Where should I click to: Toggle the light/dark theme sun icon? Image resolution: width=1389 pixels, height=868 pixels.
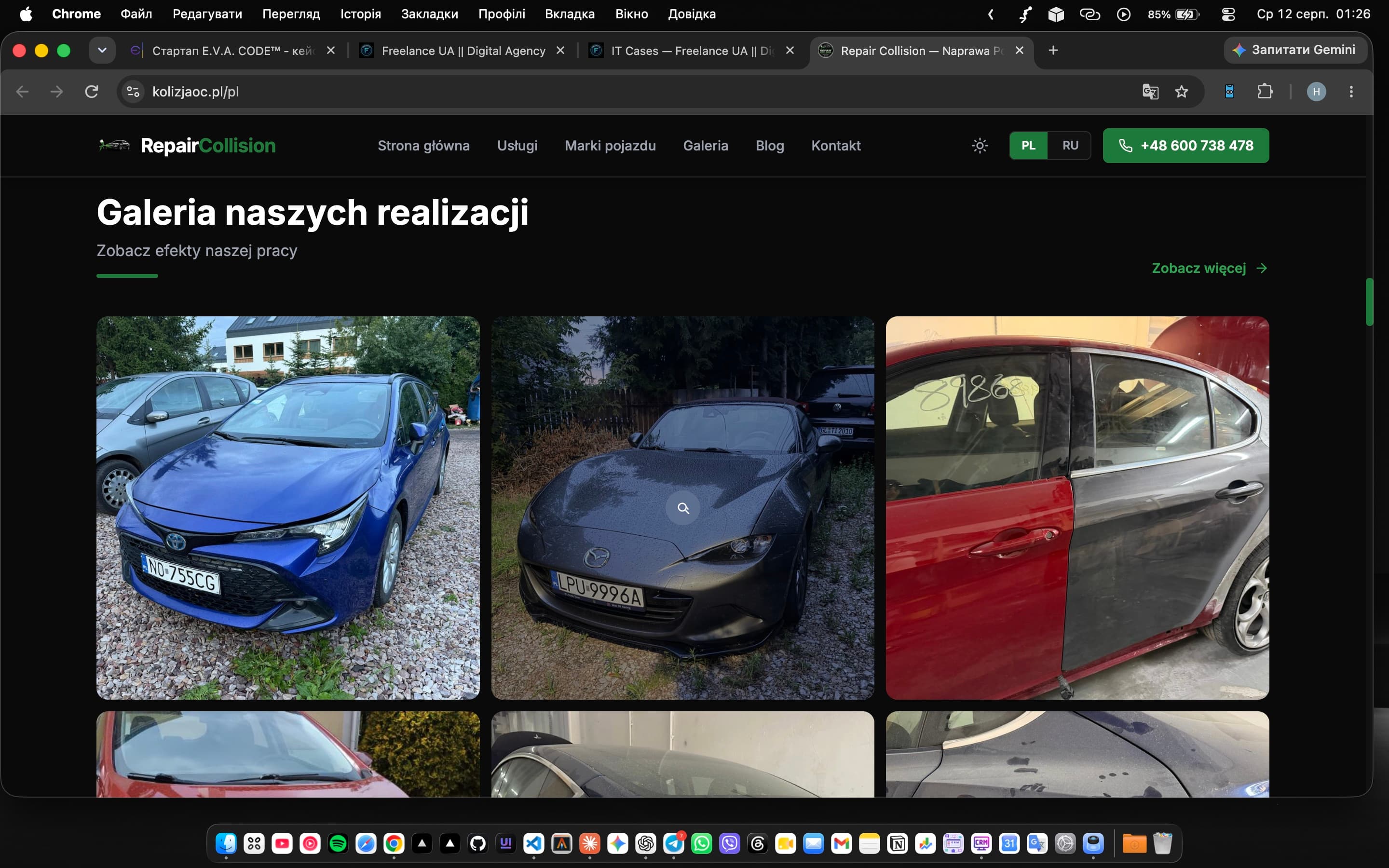pos(980,146)
